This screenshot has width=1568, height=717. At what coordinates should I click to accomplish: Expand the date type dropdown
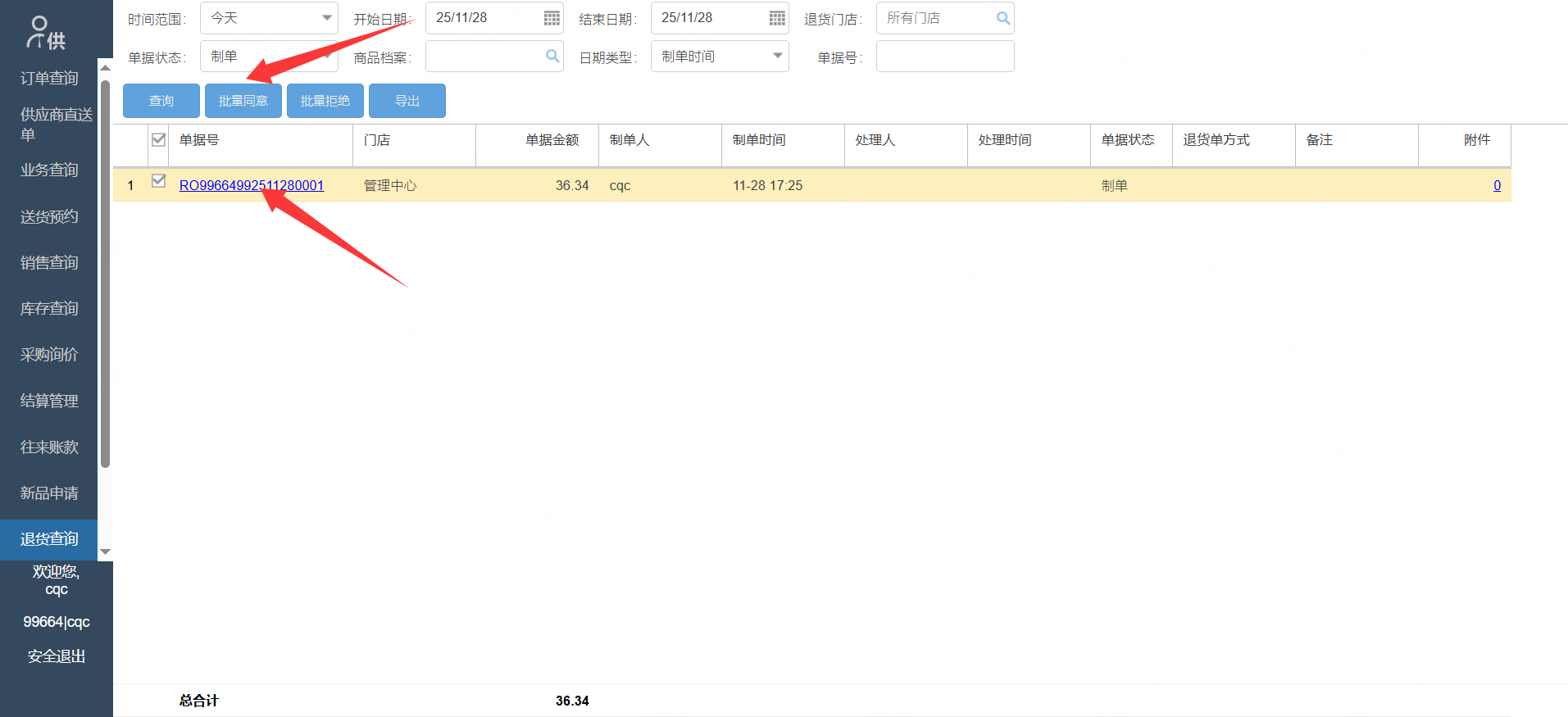777,56
